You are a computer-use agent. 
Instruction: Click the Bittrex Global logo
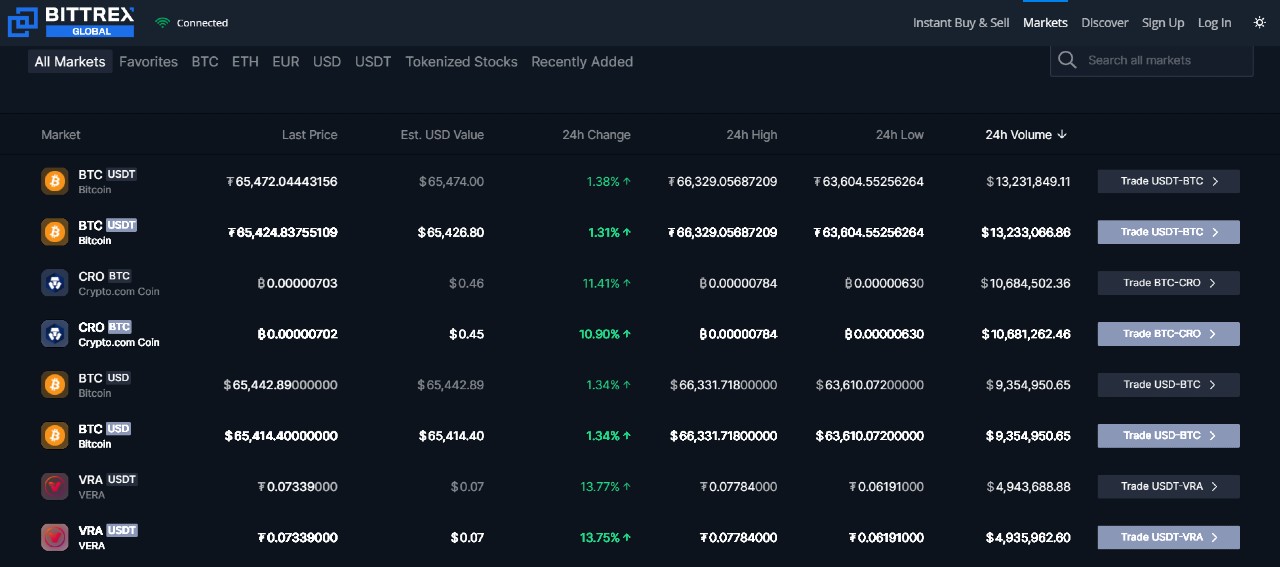click(71, 21)
